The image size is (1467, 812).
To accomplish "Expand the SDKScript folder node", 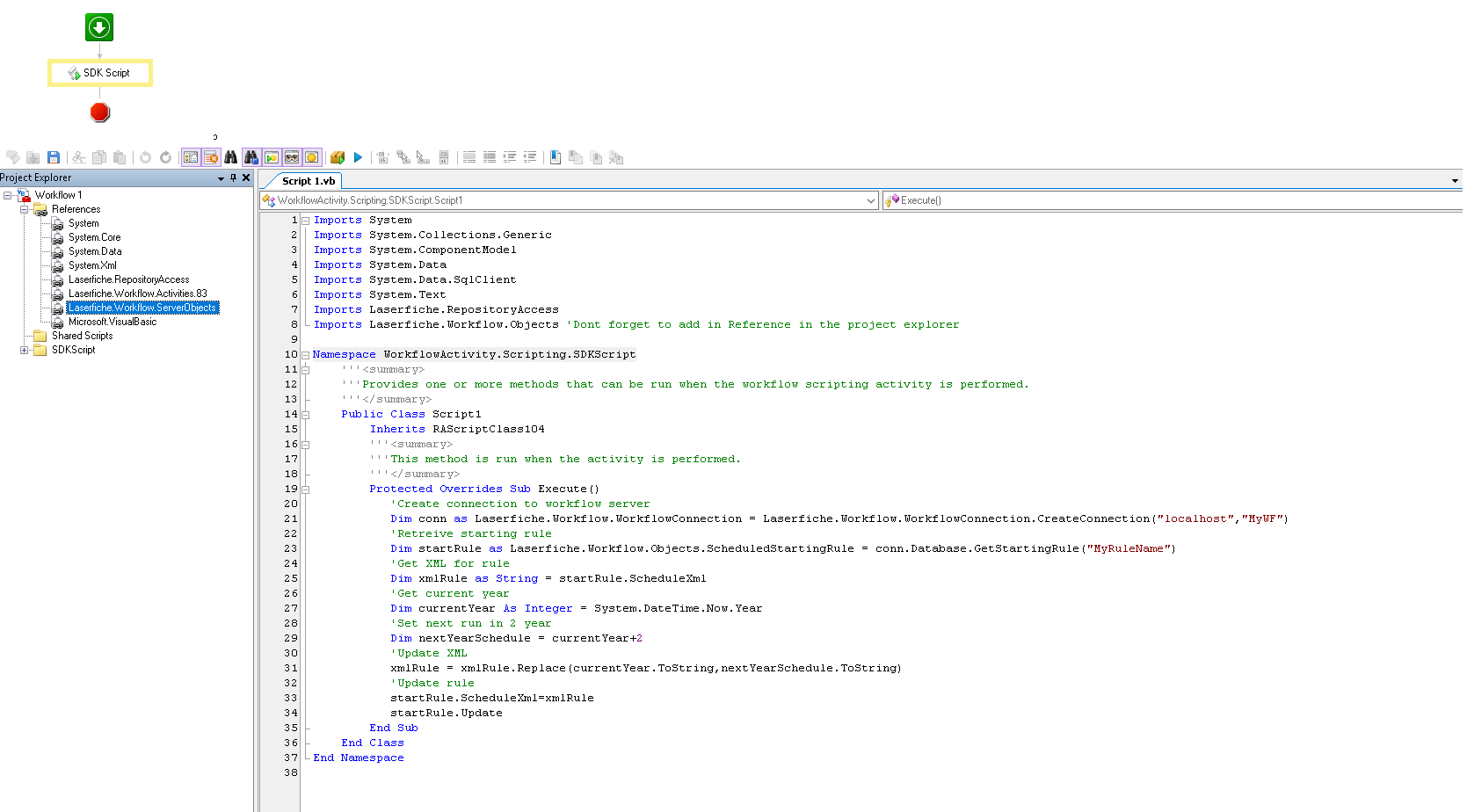I will point(25,350).
